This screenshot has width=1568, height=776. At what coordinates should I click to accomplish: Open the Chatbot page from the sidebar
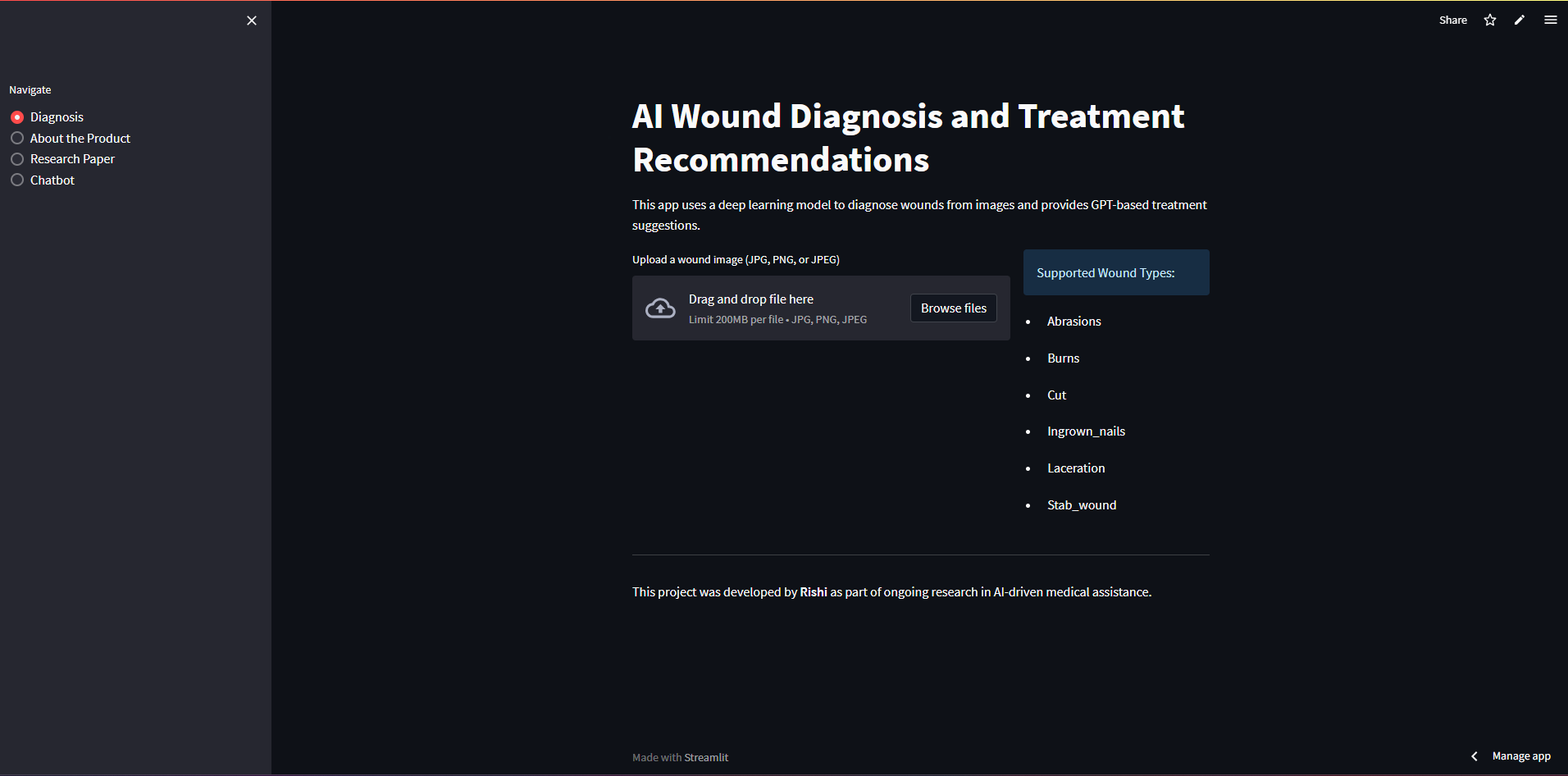(52, 180)
